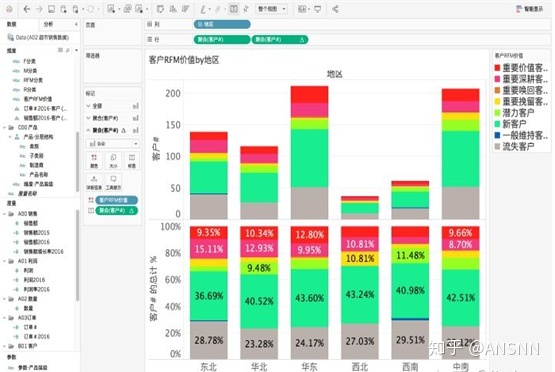Click the 华北 axis label

259,367
